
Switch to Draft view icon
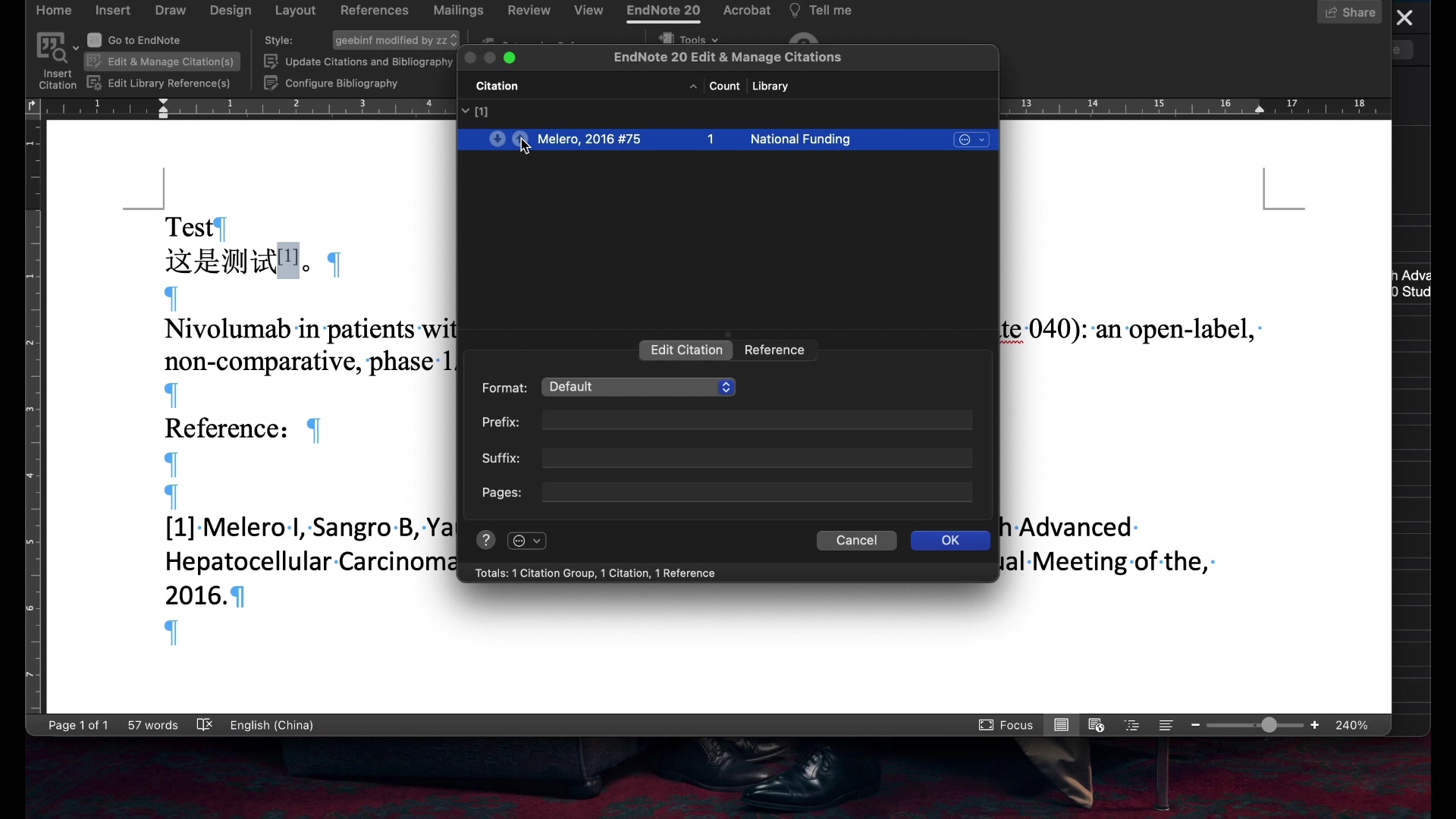[1166, 726]
